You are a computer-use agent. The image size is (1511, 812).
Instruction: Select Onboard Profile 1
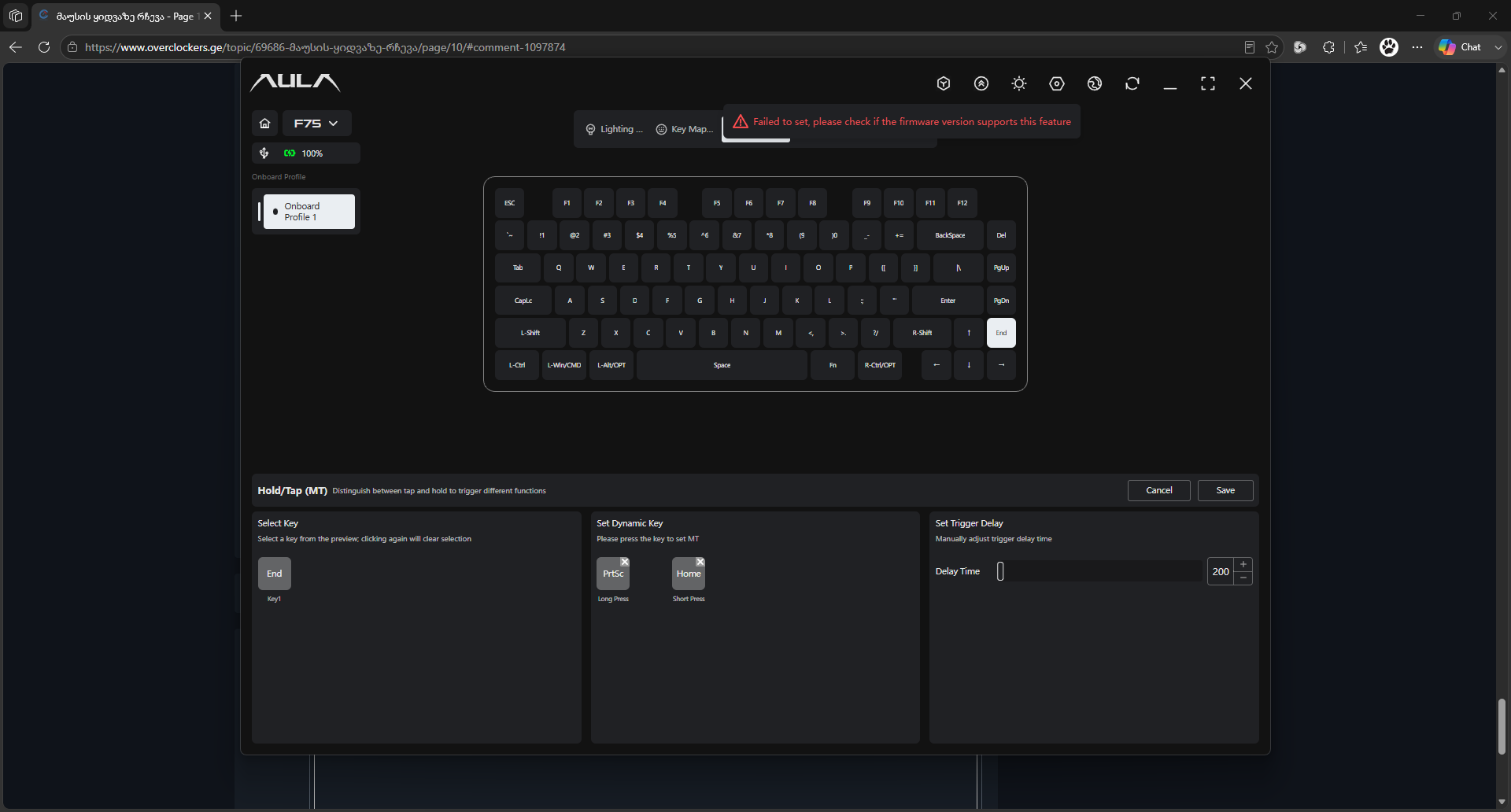(x=308, y=212)
